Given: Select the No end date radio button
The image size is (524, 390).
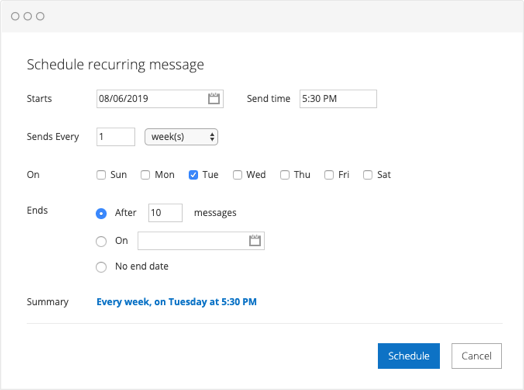Looking at the screenshot, I should point(101,267).
